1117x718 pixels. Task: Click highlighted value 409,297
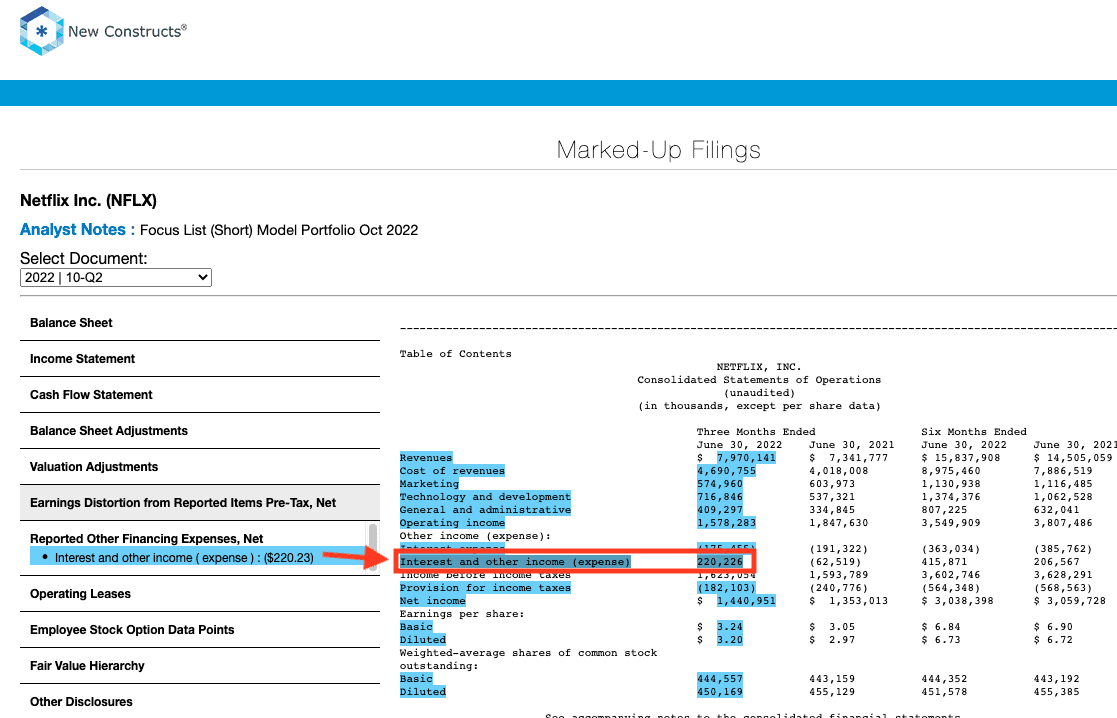coord(719,510)
